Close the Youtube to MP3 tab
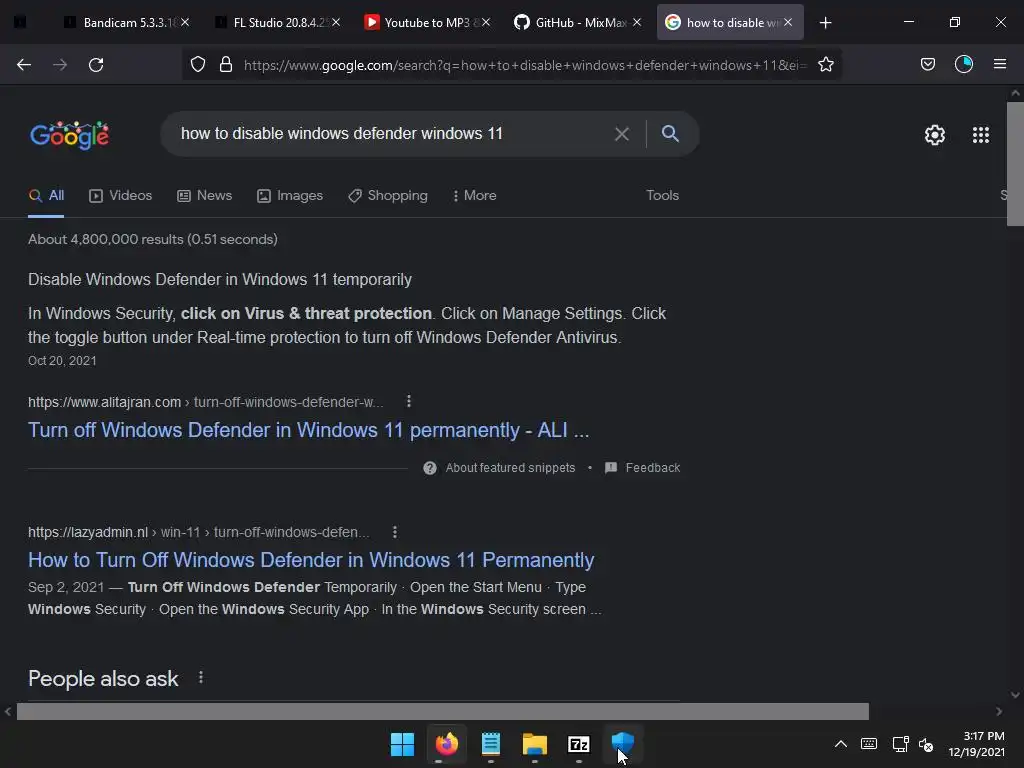The image size is (1024, 768). [486, 23]
